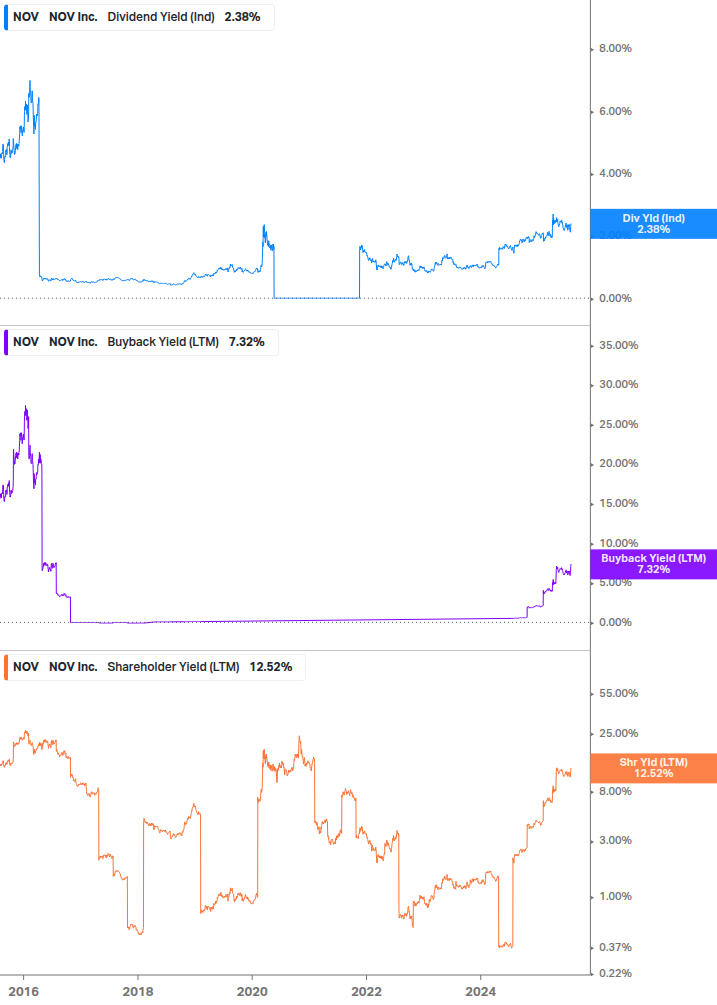Click the 0.37% tick on shareholder yield axis

(x=615, y=947)
